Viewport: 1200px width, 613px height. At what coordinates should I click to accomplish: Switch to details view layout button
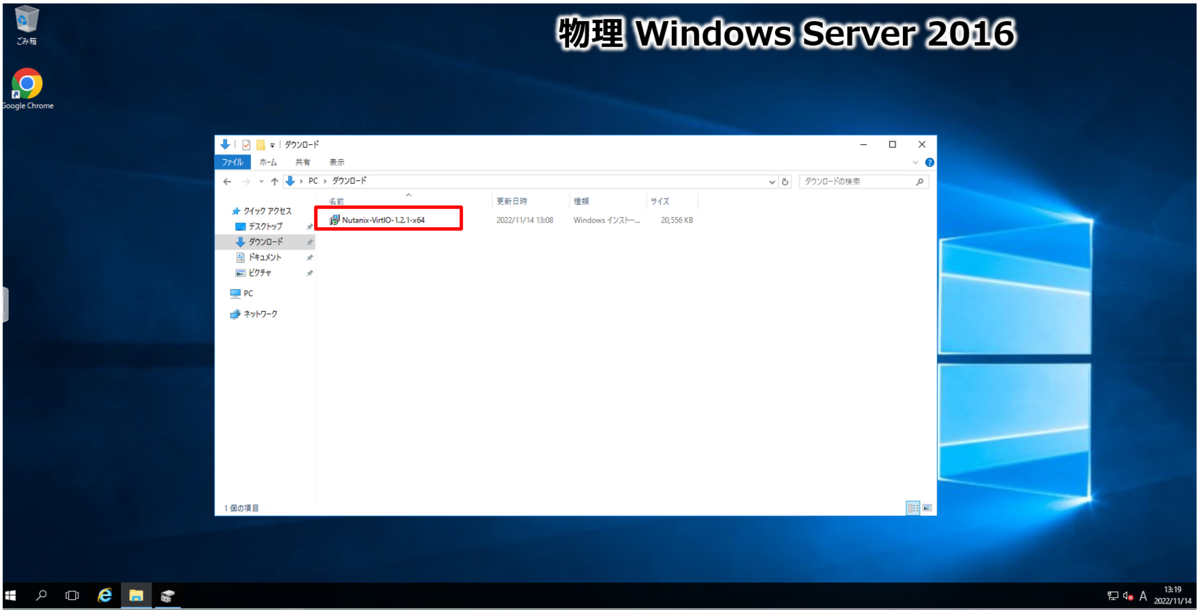pos(912,508)
